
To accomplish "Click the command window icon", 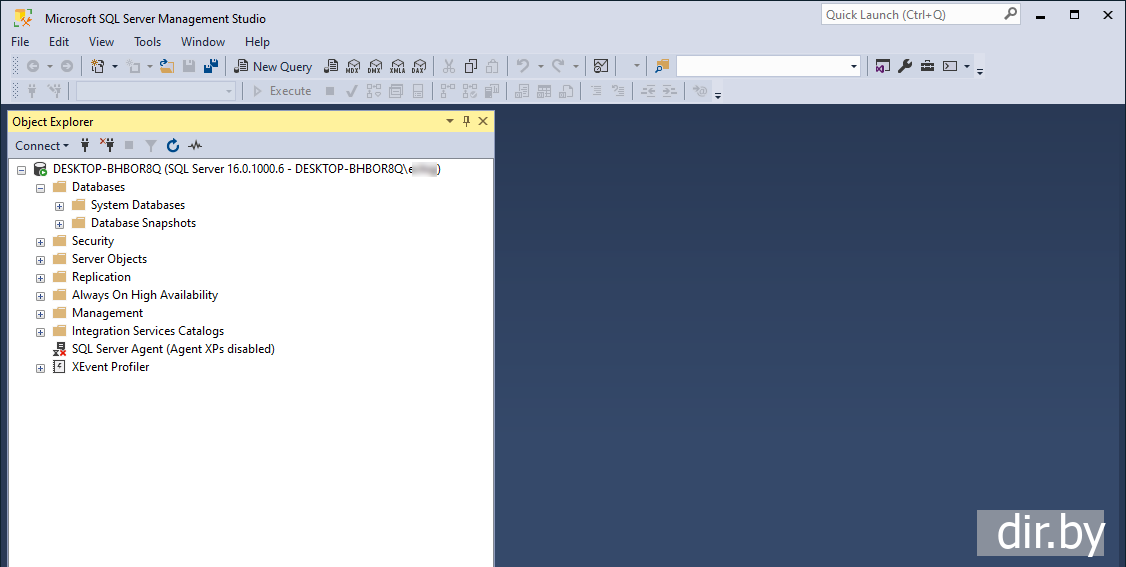I will coord(950,66).
